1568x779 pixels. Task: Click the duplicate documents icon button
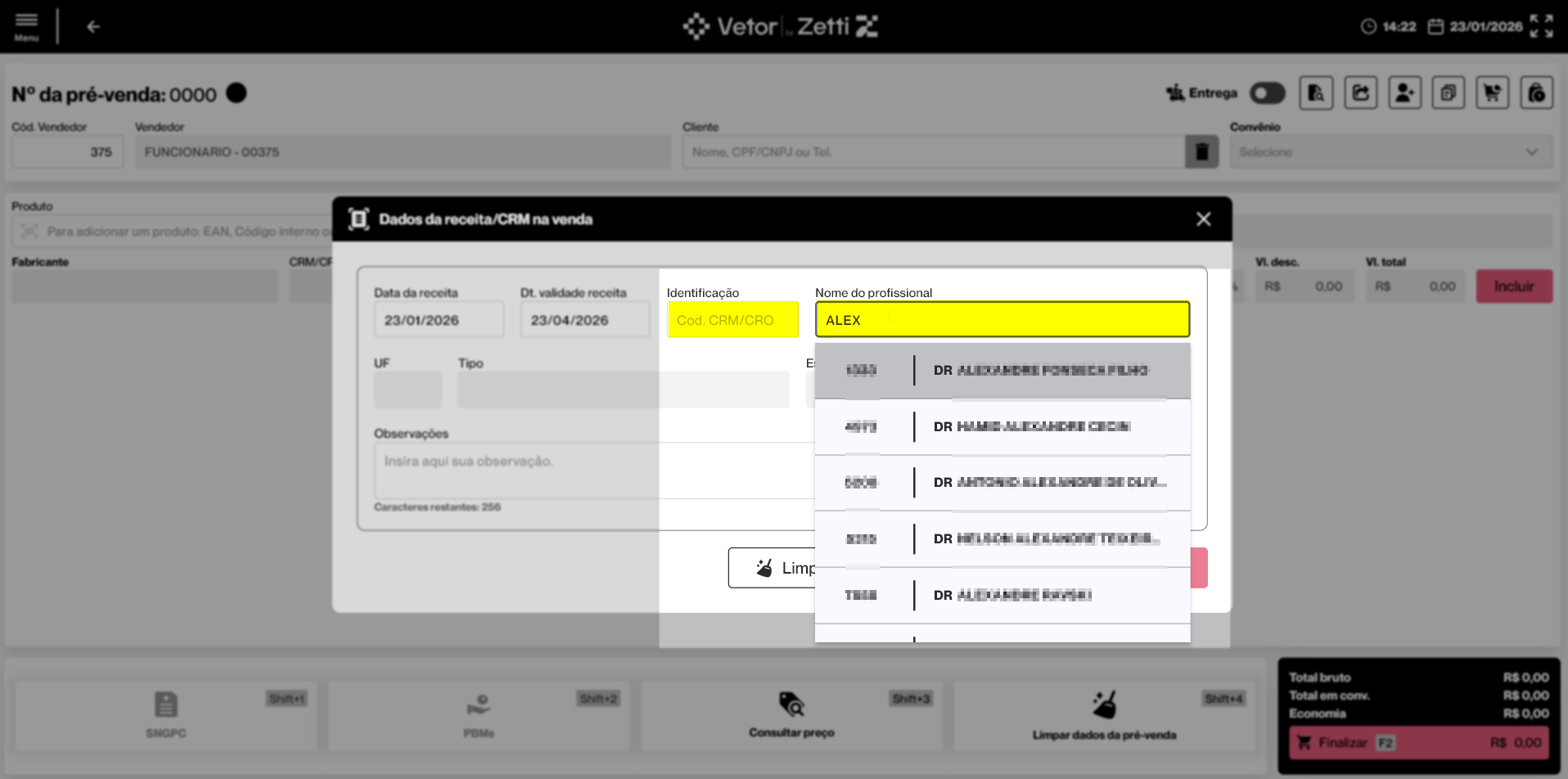pos(1449,93)
